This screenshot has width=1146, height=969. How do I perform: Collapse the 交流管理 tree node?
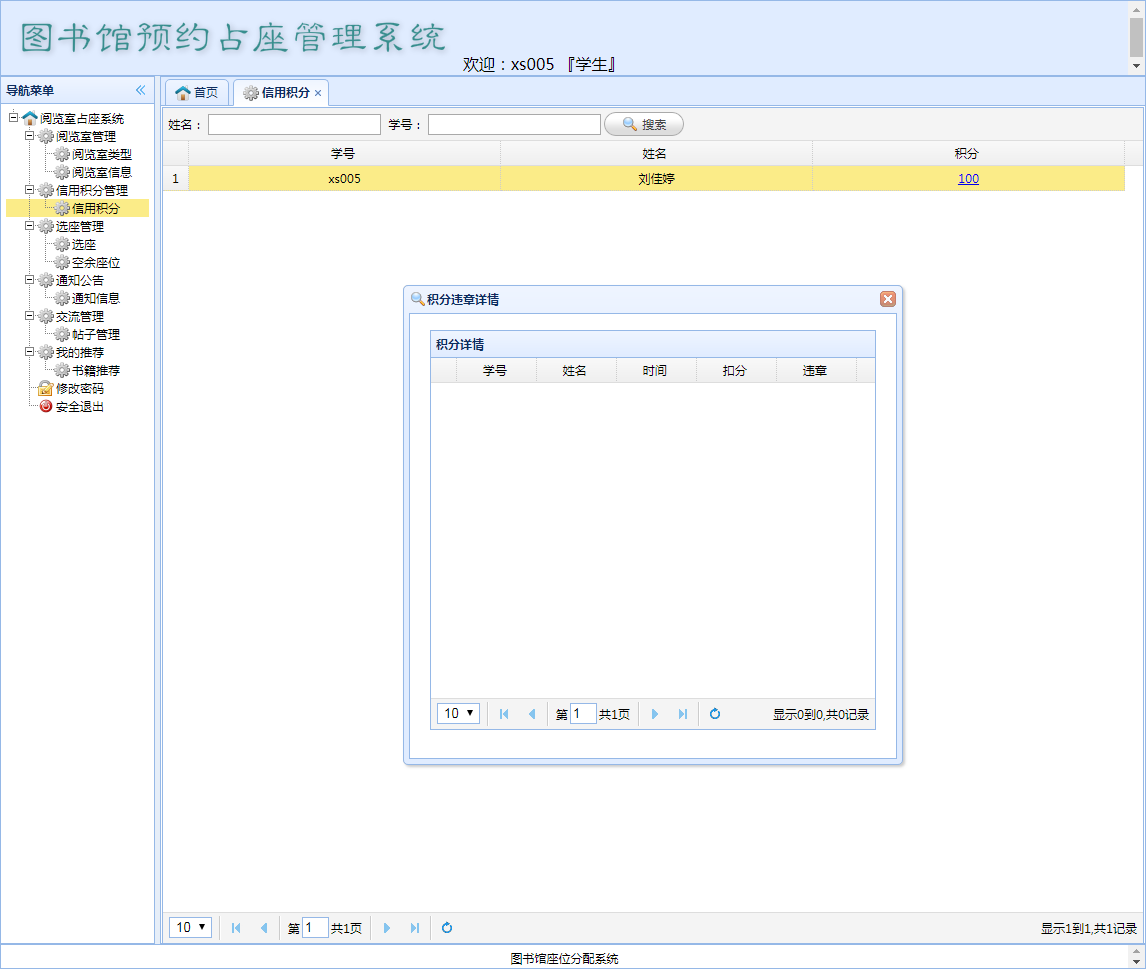[29, 315]
